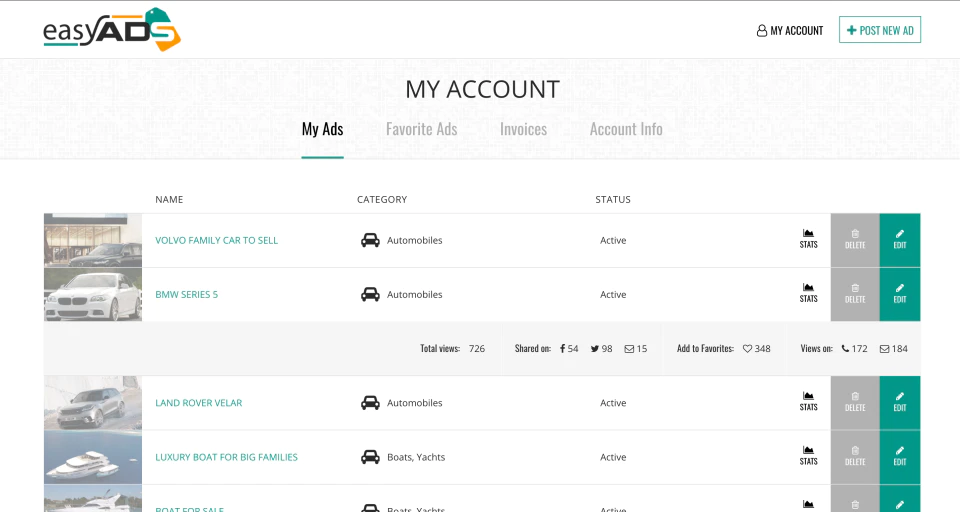Switch to the My Ads tab

click(x=323, y=130)
